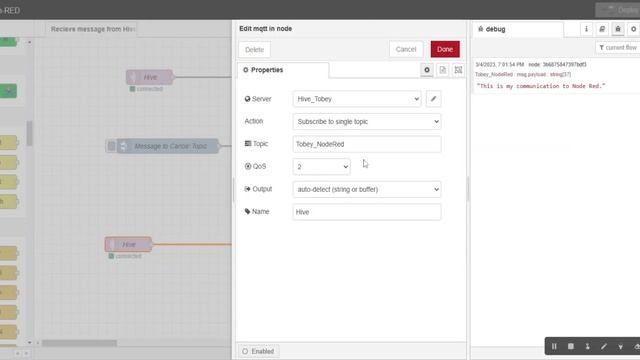Toggle the Enabled state of node

click(x=259, y=351)
